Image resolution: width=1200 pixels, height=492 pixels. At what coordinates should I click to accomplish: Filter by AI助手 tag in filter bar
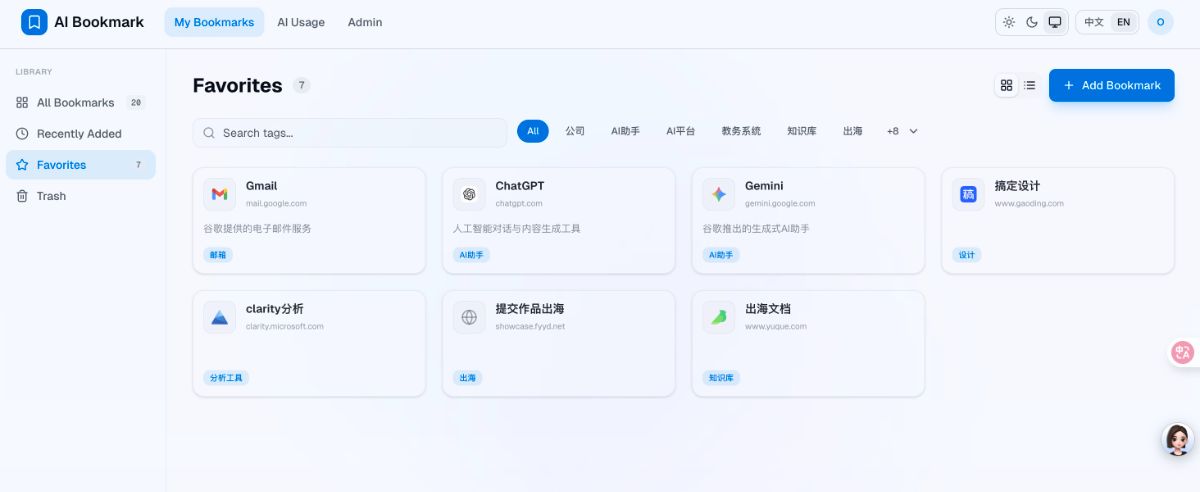pos(625,131)
